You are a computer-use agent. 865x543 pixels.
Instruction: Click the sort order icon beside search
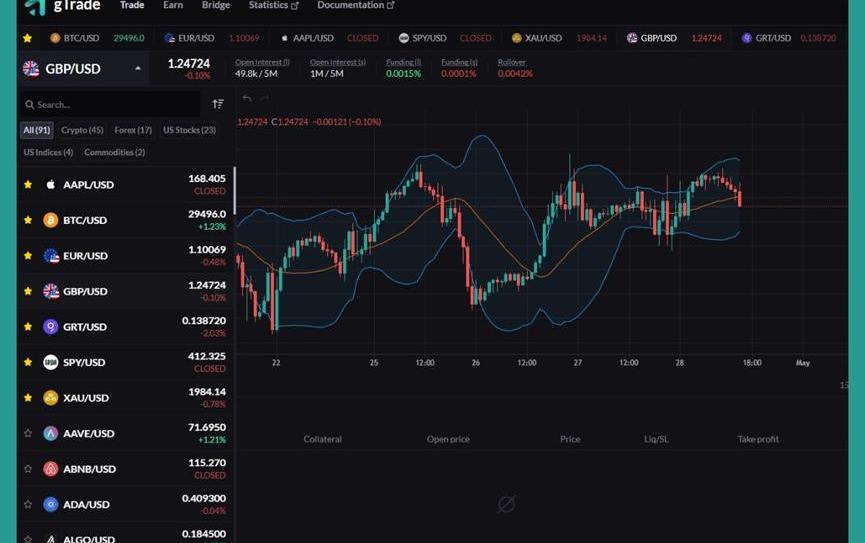218,104
